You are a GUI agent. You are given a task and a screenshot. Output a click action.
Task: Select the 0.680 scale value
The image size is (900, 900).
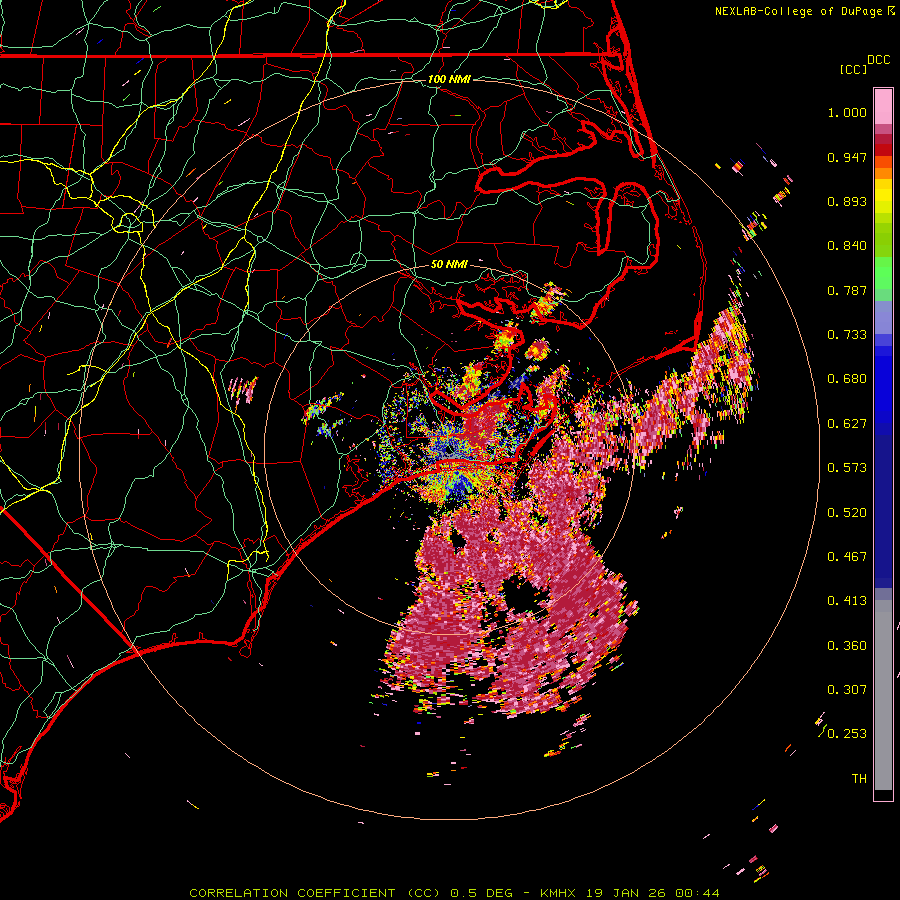(x=847, y=379)
